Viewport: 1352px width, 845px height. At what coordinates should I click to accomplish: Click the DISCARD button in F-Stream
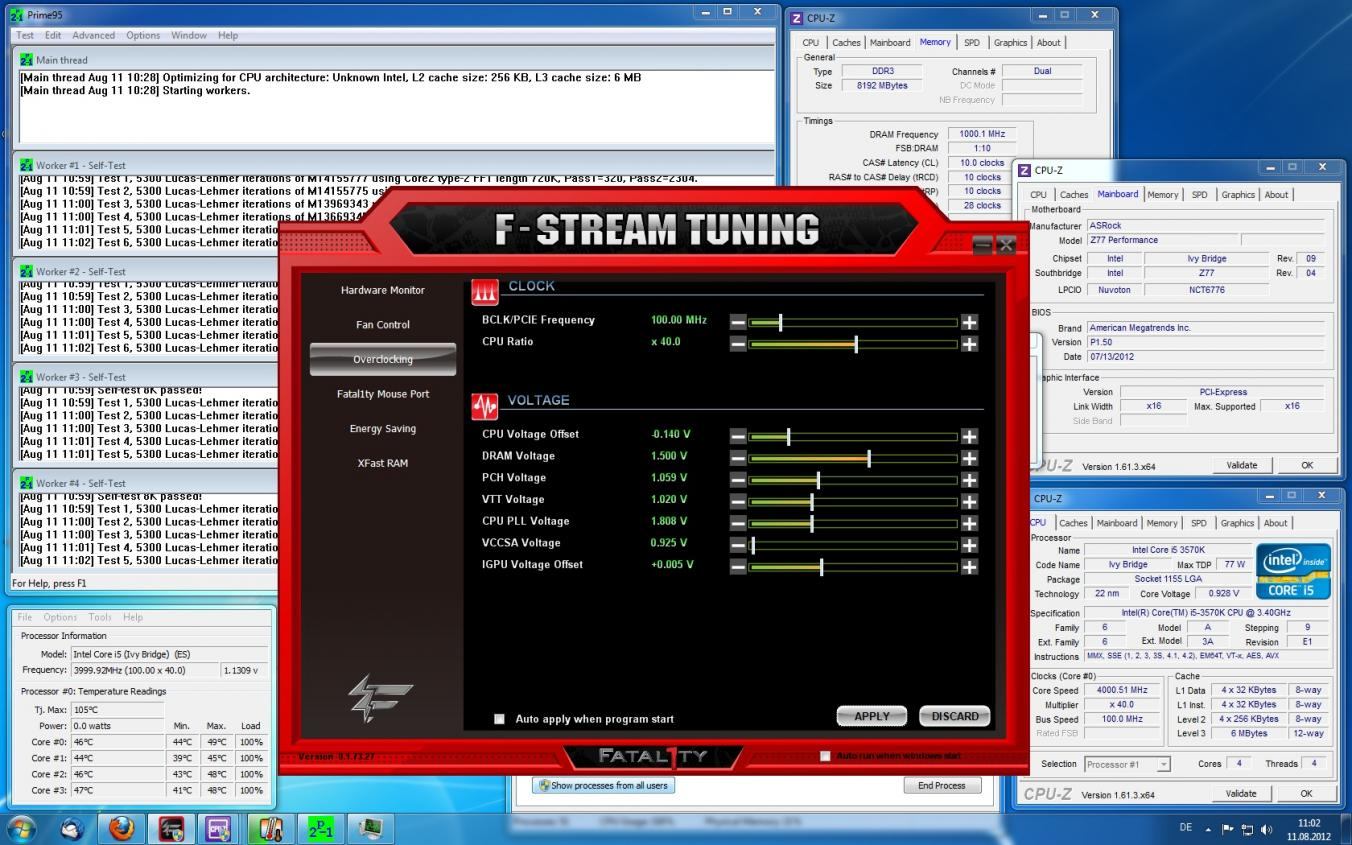[x=955, y=716]
